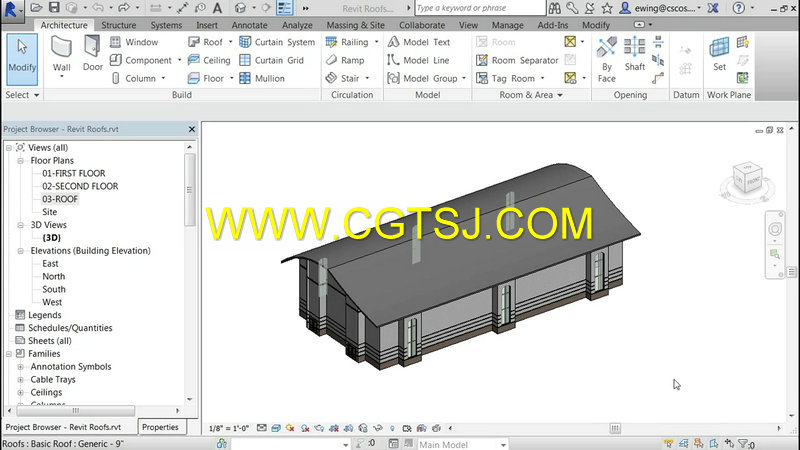This screenshot has width=800, height=450.
Task: Click the Open file icon
Action: coord(36,8)
